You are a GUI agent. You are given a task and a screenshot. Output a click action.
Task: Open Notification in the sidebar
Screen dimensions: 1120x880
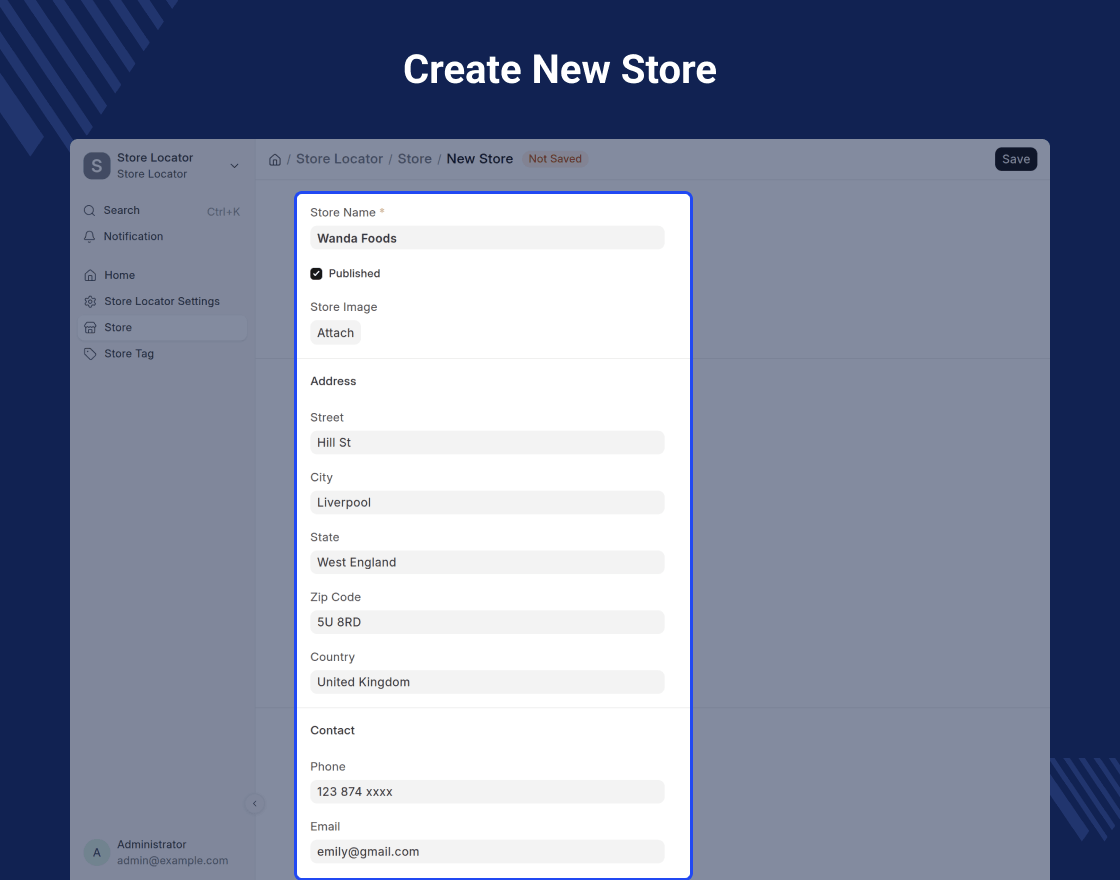pyautogui.click(x=162, y=236)
